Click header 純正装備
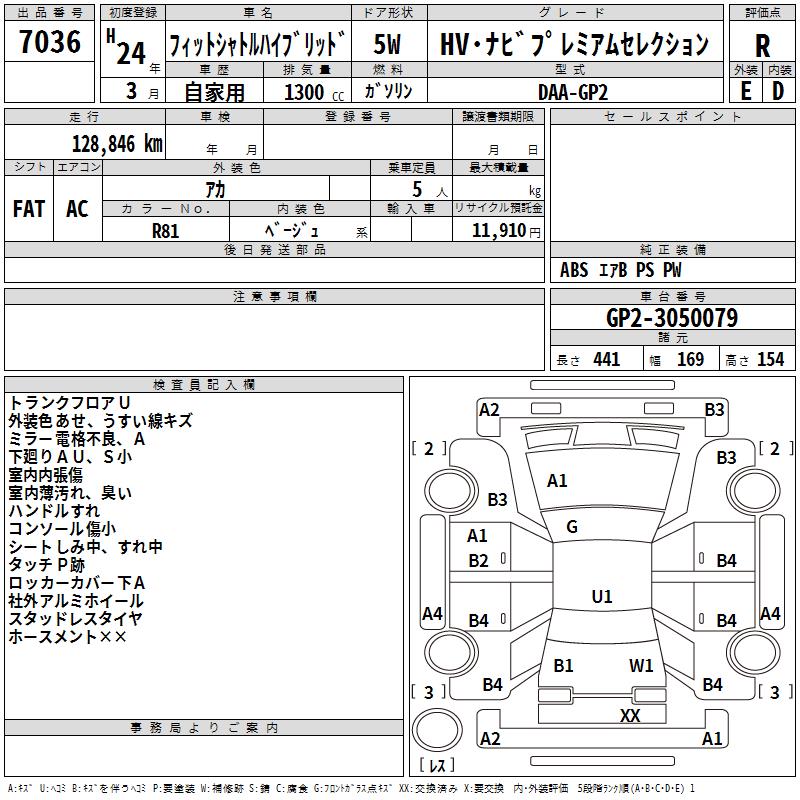 pyautogui.click(x=672, y=250)
